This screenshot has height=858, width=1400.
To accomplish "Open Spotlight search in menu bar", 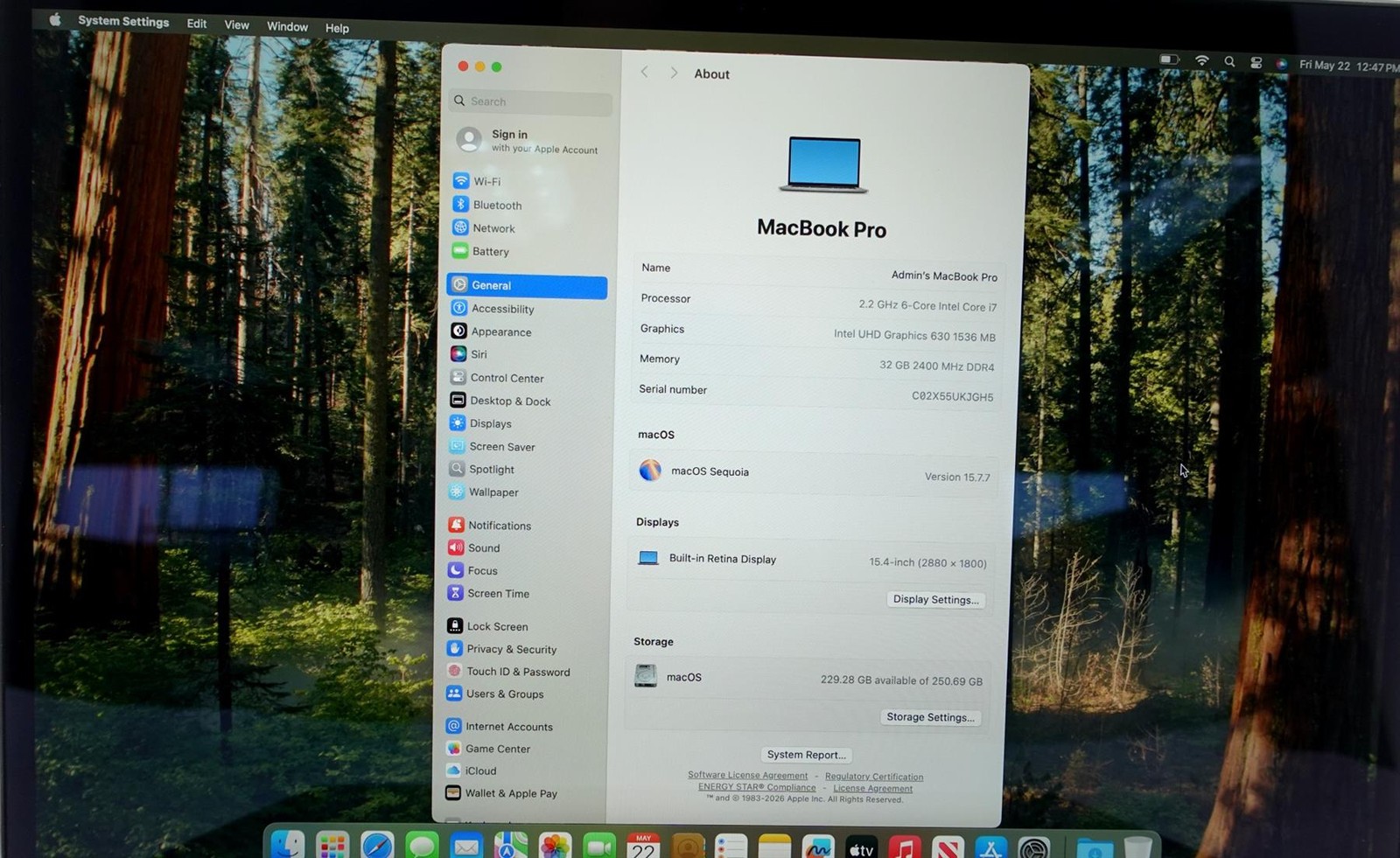I will coord(1229,61).
